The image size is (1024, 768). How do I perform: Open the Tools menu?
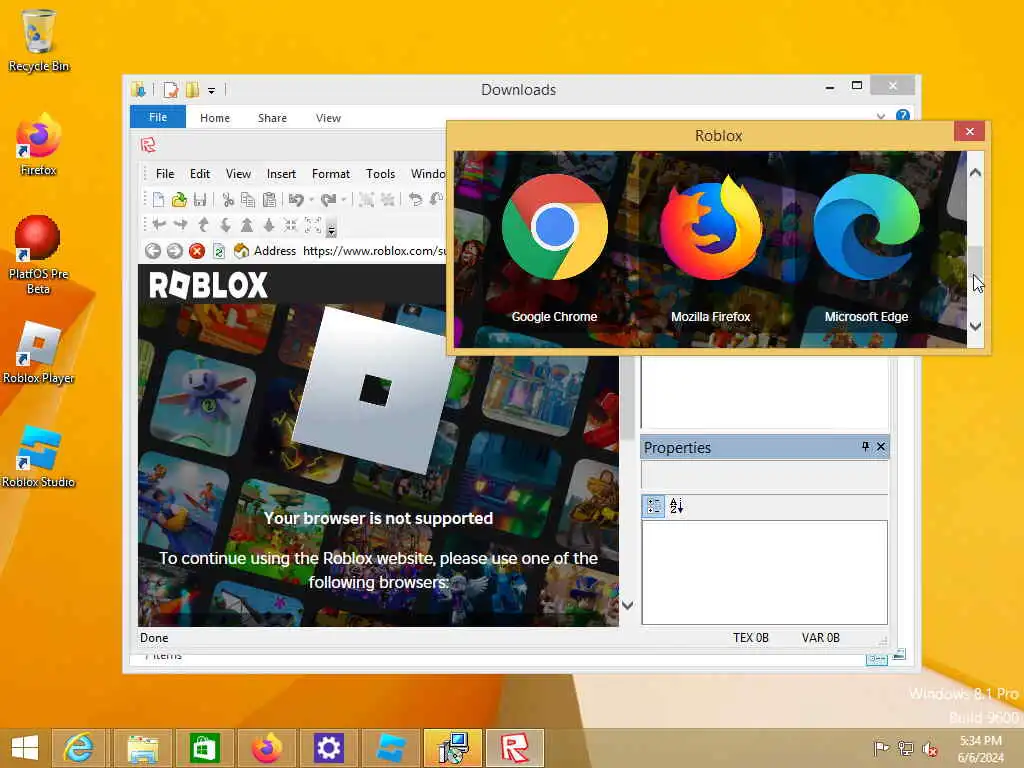[x=380, y=174]
